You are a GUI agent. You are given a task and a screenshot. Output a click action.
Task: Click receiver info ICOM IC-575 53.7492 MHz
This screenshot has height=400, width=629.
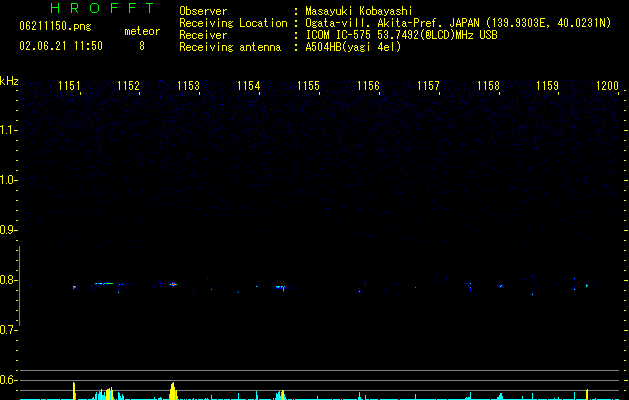(401, 35)
